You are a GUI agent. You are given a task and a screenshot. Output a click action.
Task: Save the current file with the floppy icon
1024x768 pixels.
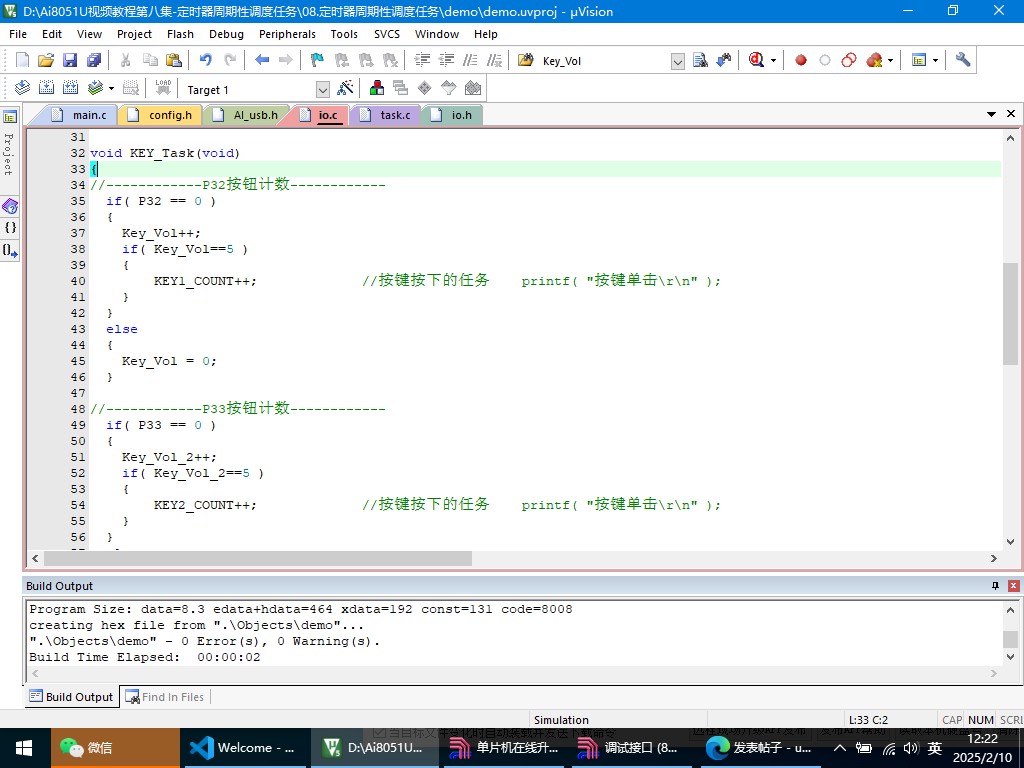pyautogui.click(x=70, y=61)
